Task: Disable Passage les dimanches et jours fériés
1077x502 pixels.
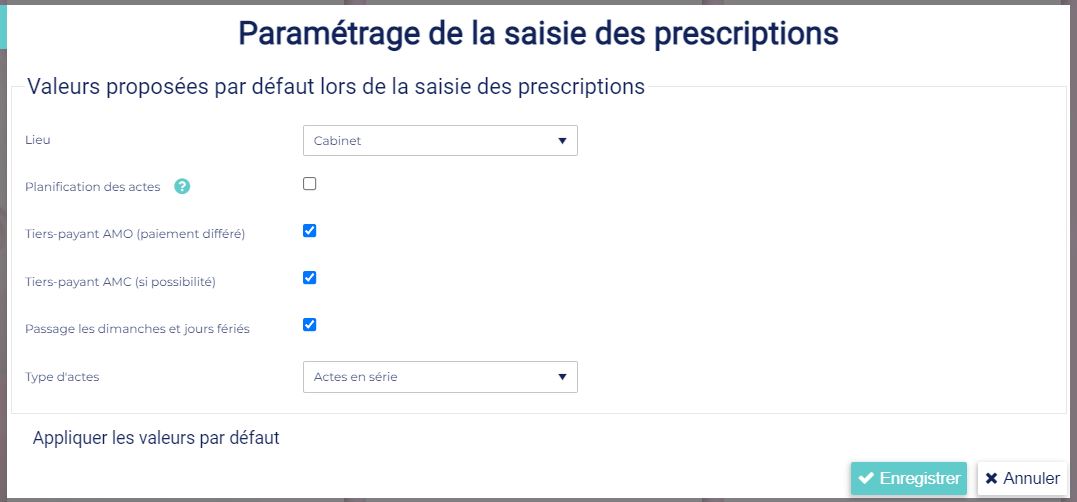Action: tap(310, 324)
